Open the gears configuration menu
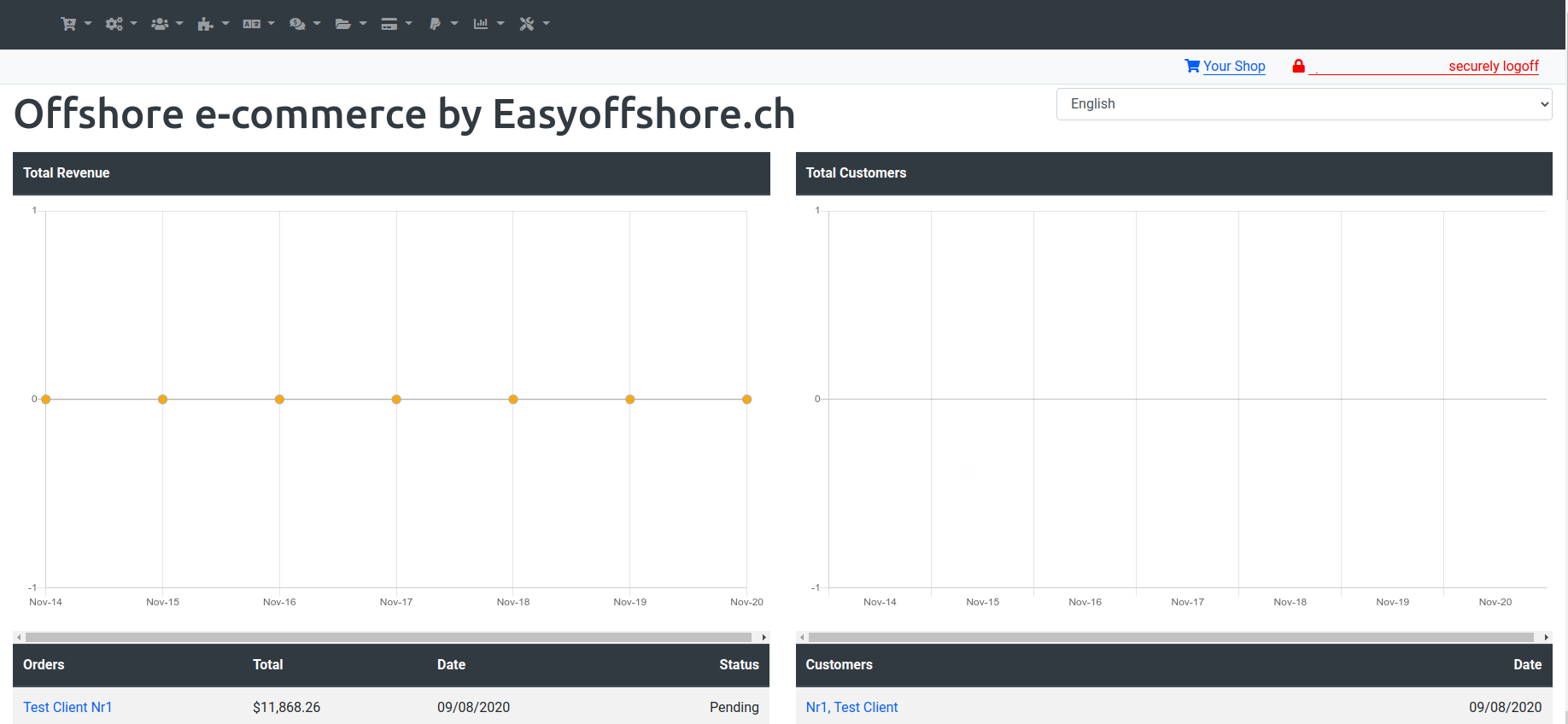Screen dimensions: 1568x724 click(x=120, y=24)
